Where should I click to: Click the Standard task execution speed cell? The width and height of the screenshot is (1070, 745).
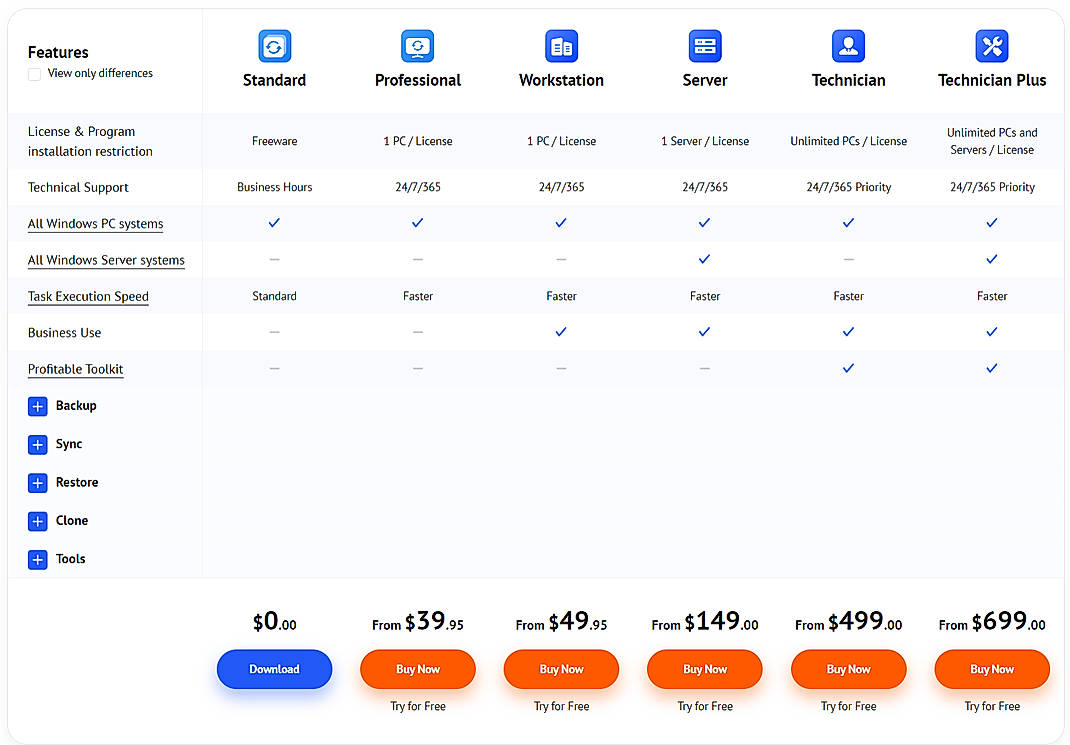(274, 296)
